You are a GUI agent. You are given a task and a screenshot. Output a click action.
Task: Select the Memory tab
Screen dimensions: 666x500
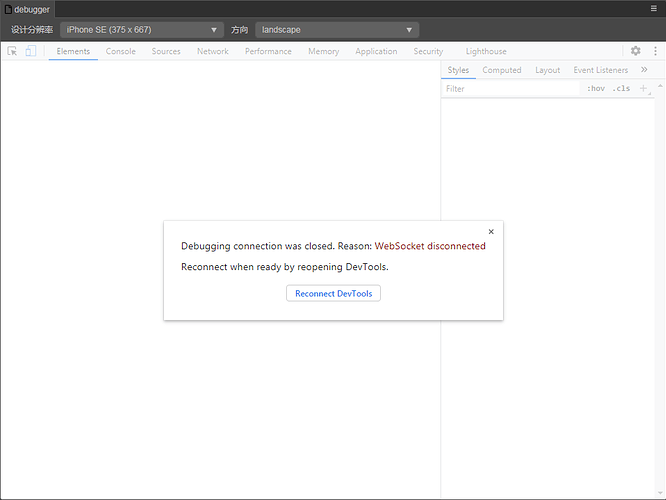click(324, 51)
